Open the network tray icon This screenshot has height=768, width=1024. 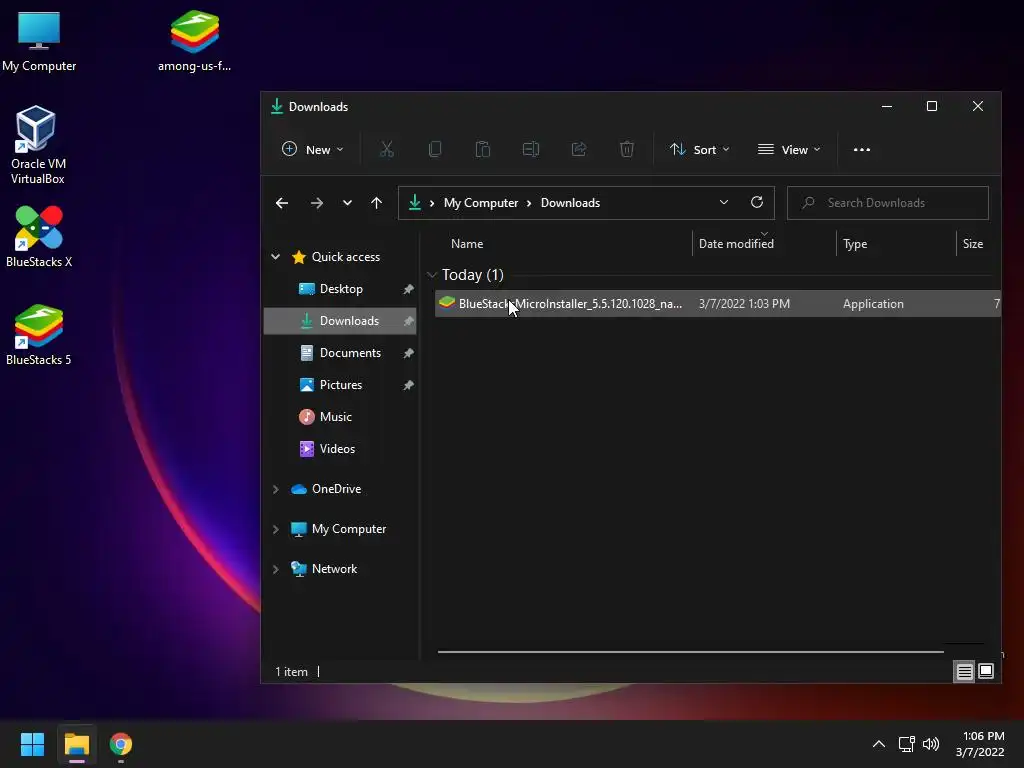coord(906,744)
